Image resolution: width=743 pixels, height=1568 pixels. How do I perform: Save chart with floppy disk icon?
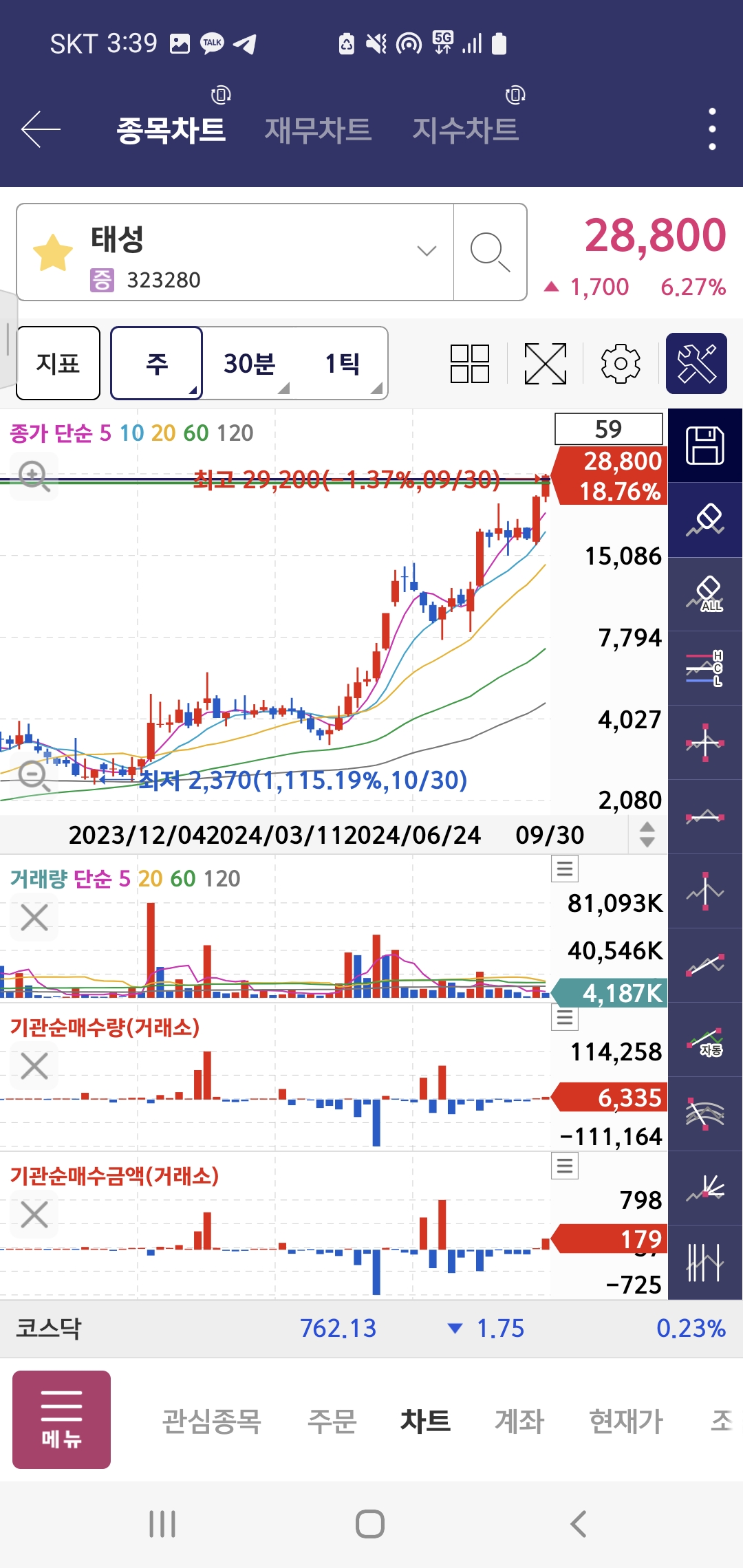point(705,446)
